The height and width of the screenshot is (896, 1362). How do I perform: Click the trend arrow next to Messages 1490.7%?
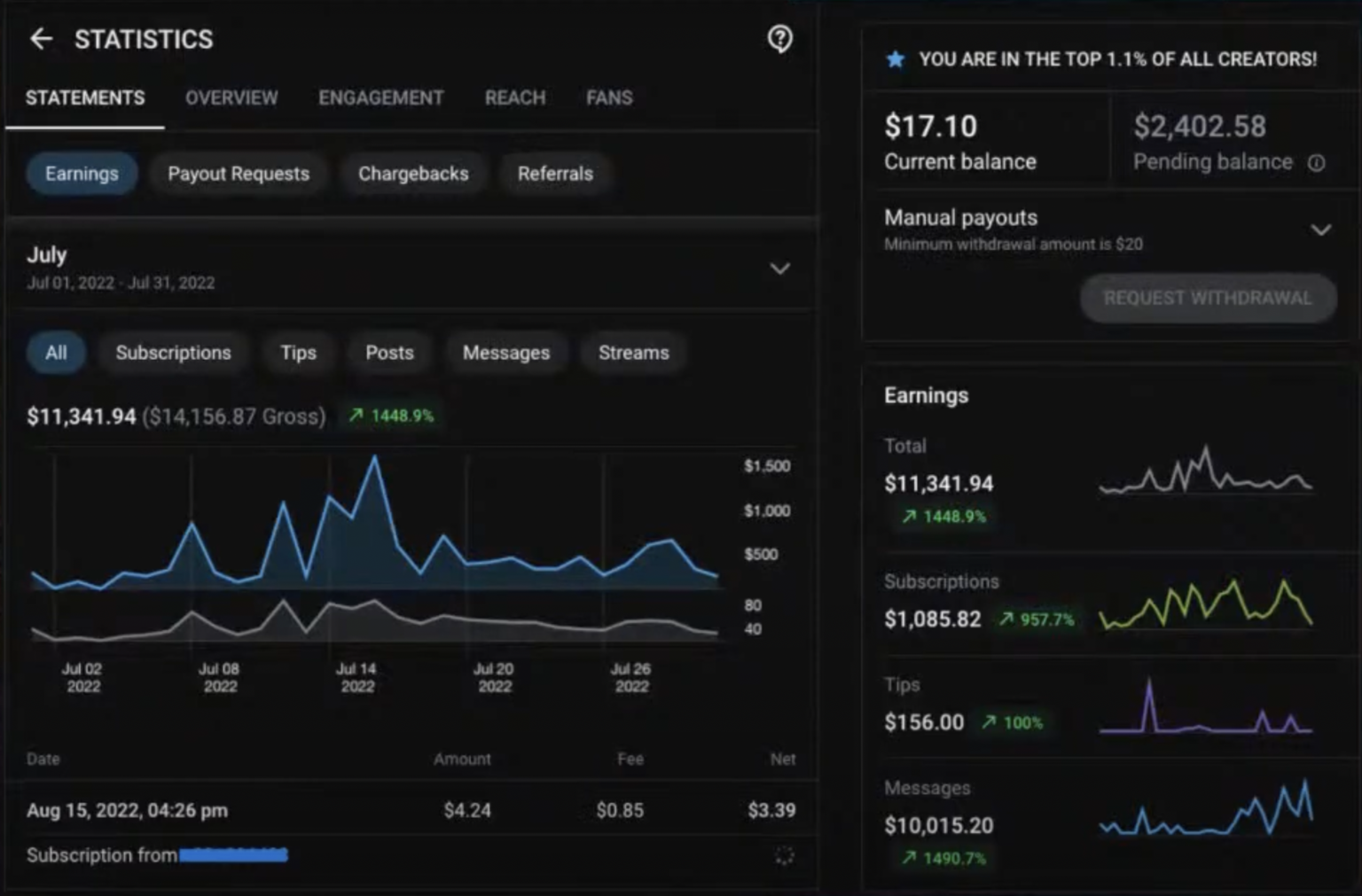(910, 857)
